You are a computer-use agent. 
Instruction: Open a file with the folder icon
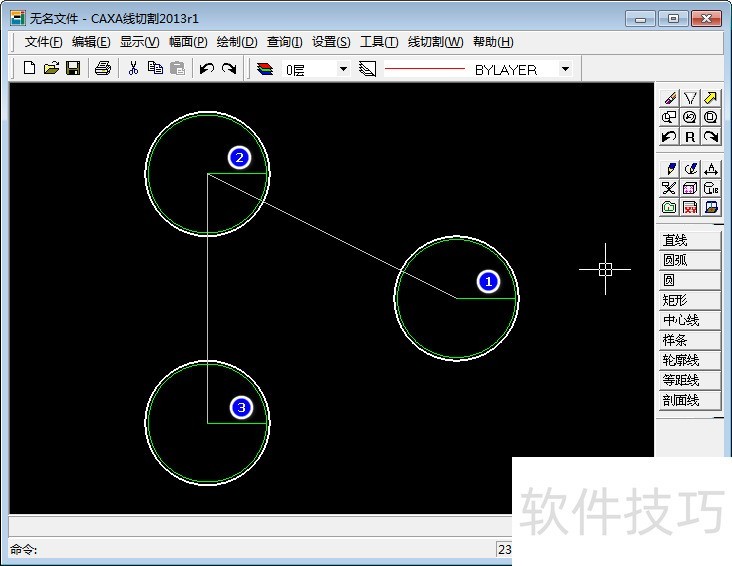[x=51, y=69]
